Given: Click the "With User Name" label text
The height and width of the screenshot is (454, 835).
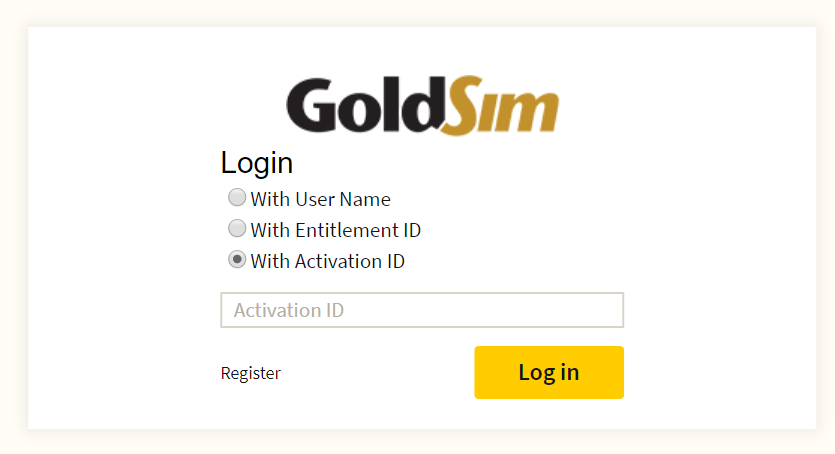Looking at the screenshot, I should (x=321, y=199).
